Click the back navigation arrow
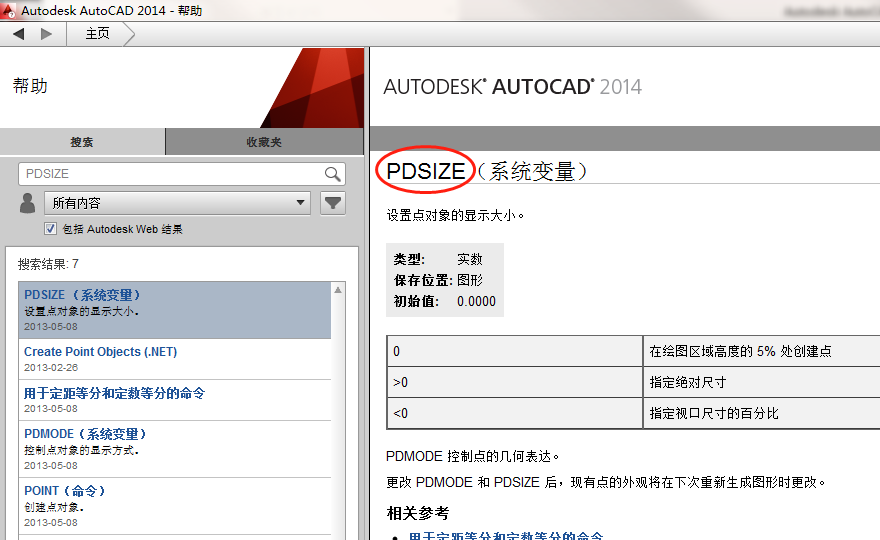Viewport: 880px width, 540px height. coord(19,34)
